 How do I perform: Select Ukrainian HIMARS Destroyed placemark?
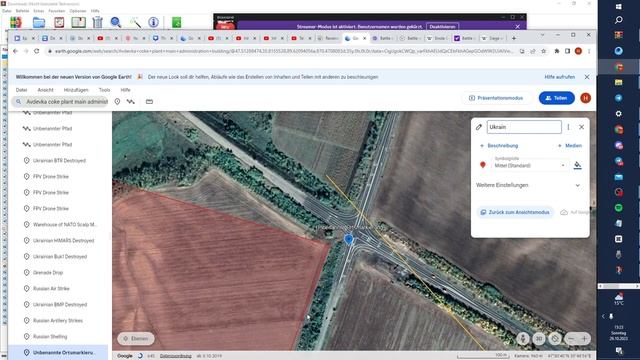click(59, 240)
